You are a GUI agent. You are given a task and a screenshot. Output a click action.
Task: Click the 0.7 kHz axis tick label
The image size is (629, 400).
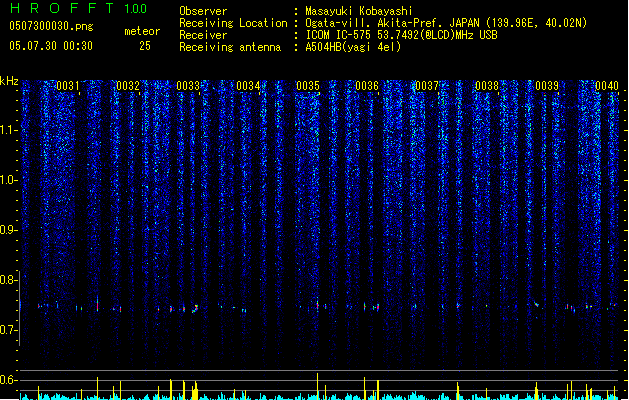9,330
